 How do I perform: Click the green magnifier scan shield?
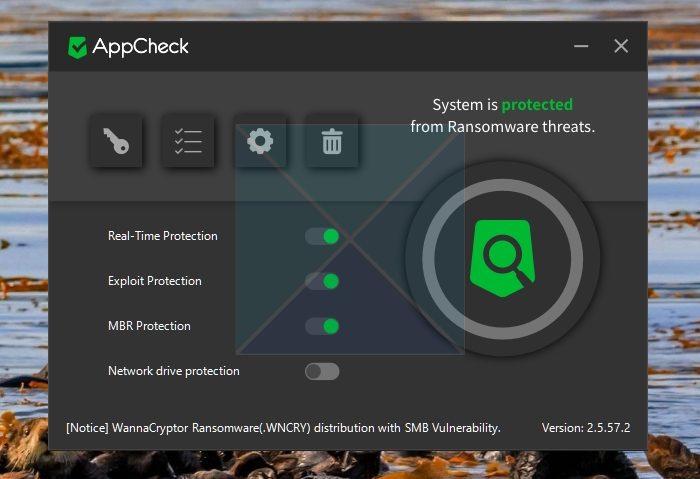pyautogui.click(x=502, y=258)
